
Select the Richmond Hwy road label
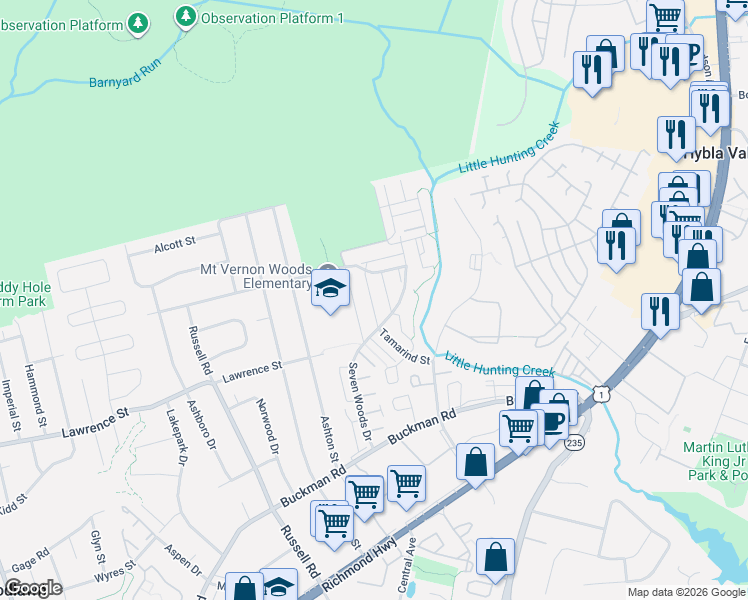click(359, 565)
